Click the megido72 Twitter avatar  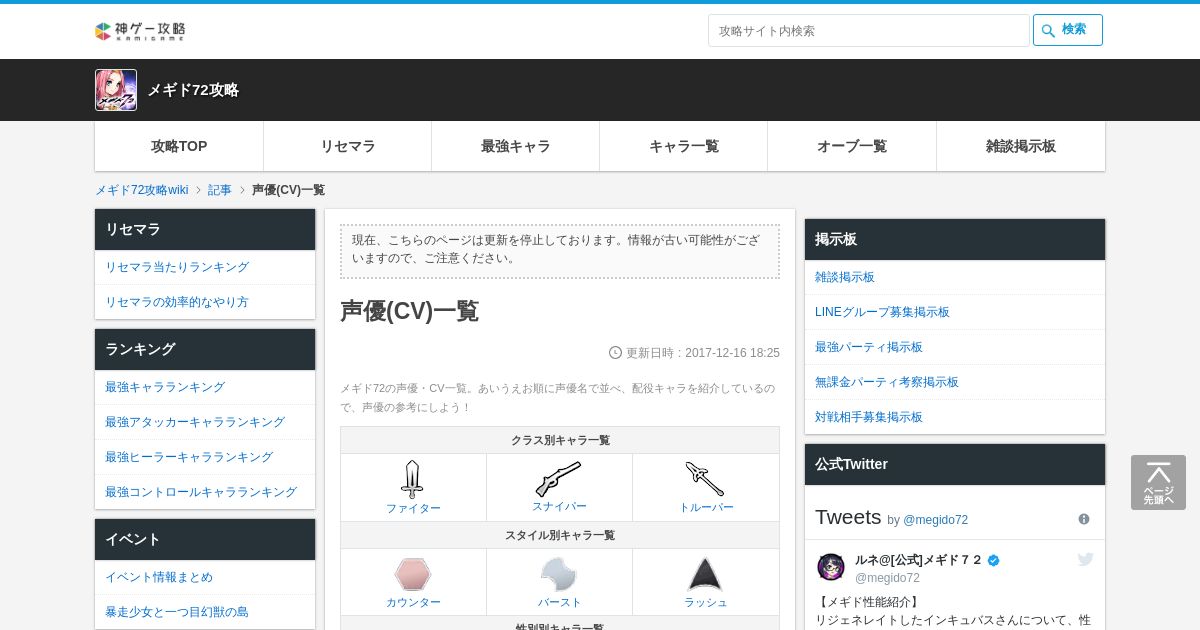click(x=831, y=567)
